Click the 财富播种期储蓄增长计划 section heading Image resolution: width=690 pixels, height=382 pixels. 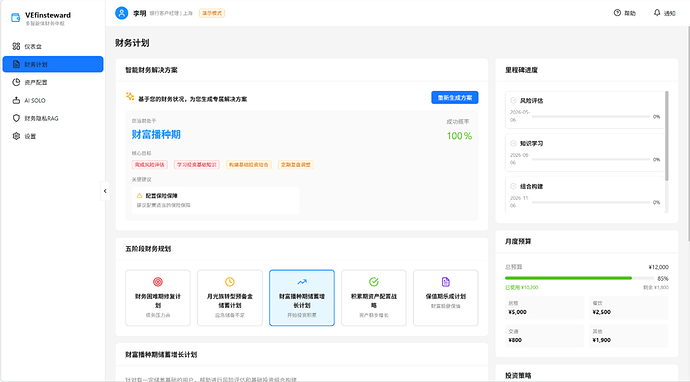[161, 354]
